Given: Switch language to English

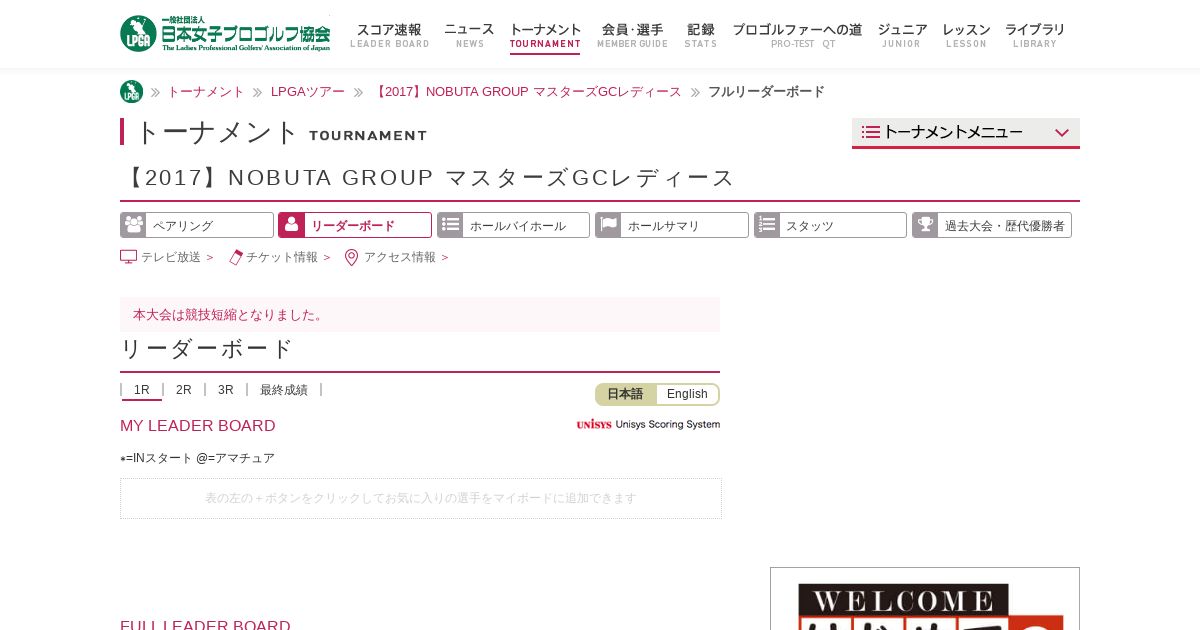Looking at the screenshot, I should [x=687, y=394].
